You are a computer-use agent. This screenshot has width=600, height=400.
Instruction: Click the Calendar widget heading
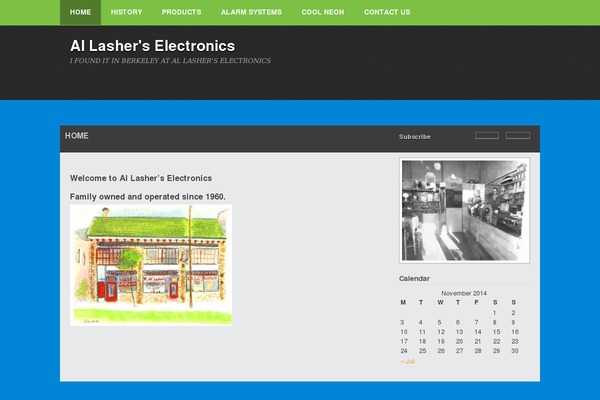(x=414, y=278)
